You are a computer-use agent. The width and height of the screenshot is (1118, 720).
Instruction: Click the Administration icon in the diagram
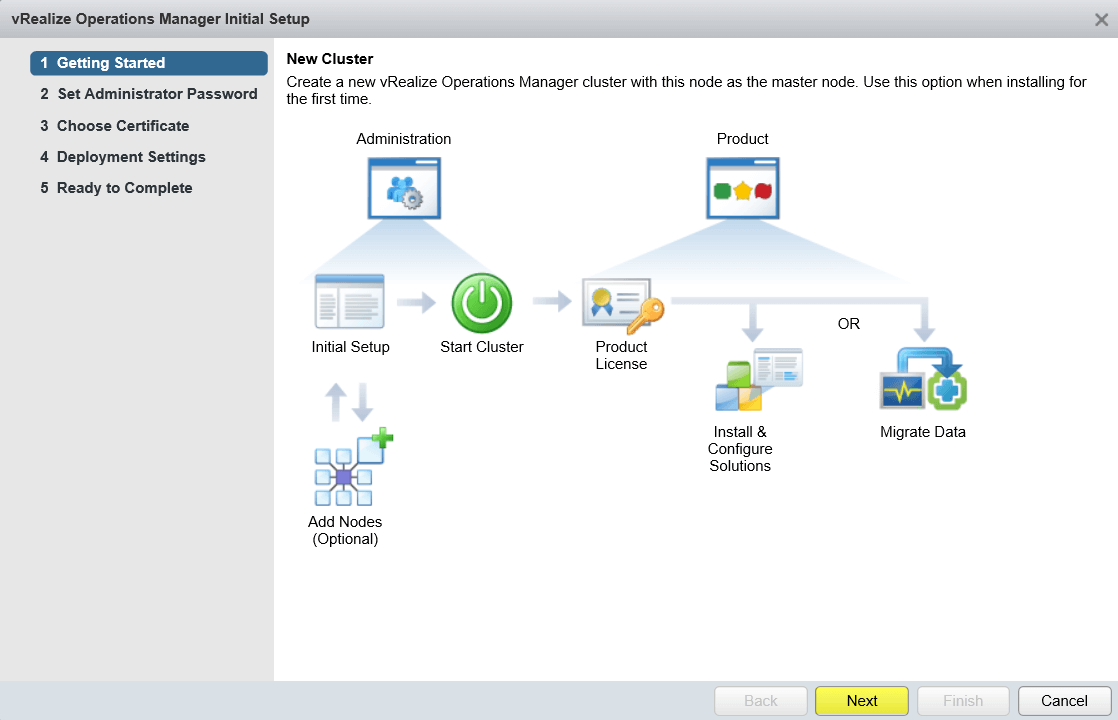pos(403,188)
